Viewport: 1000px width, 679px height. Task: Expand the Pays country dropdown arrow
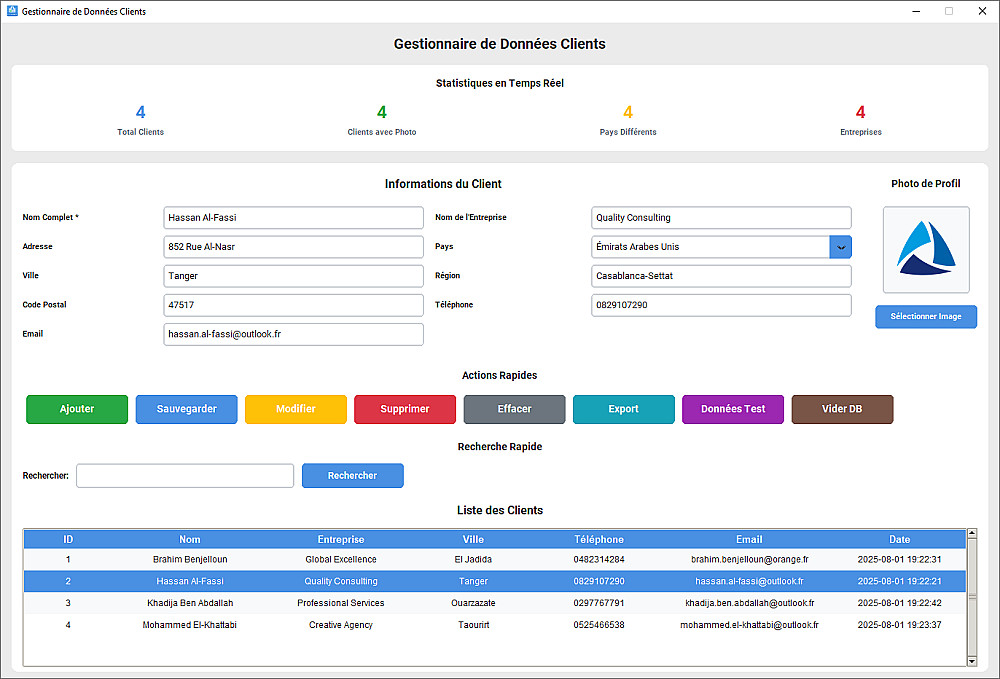click(x=840, y=247)
